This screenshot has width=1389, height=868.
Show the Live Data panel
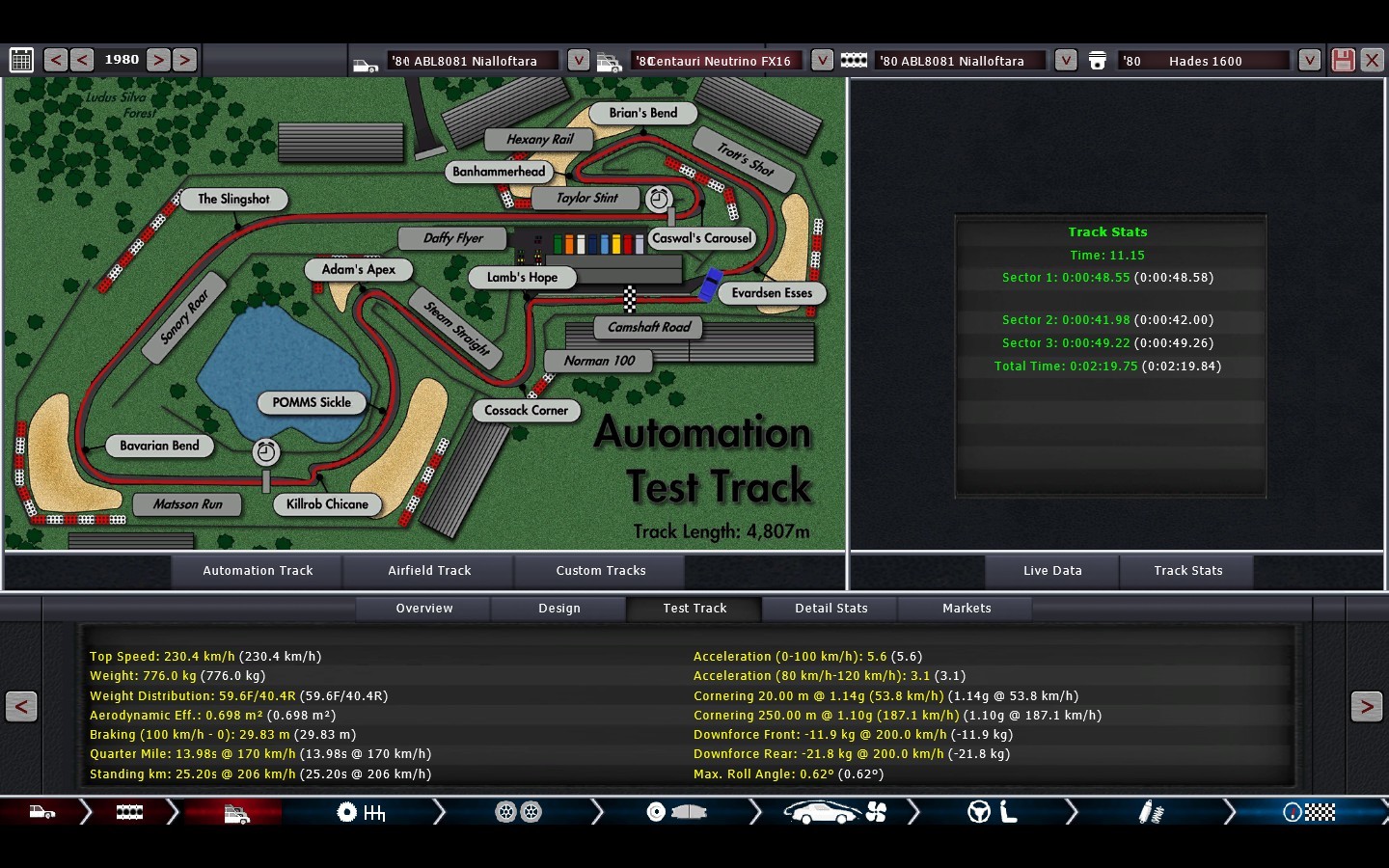pos(1052,571)
